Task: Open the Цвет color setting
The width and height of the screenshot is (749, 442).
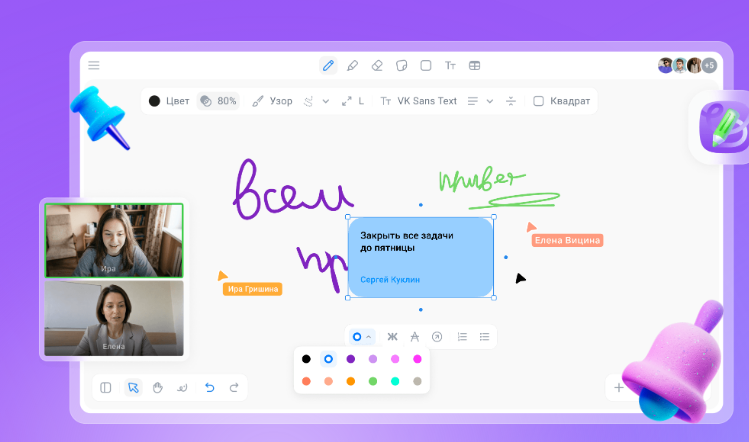Action: 169,101
